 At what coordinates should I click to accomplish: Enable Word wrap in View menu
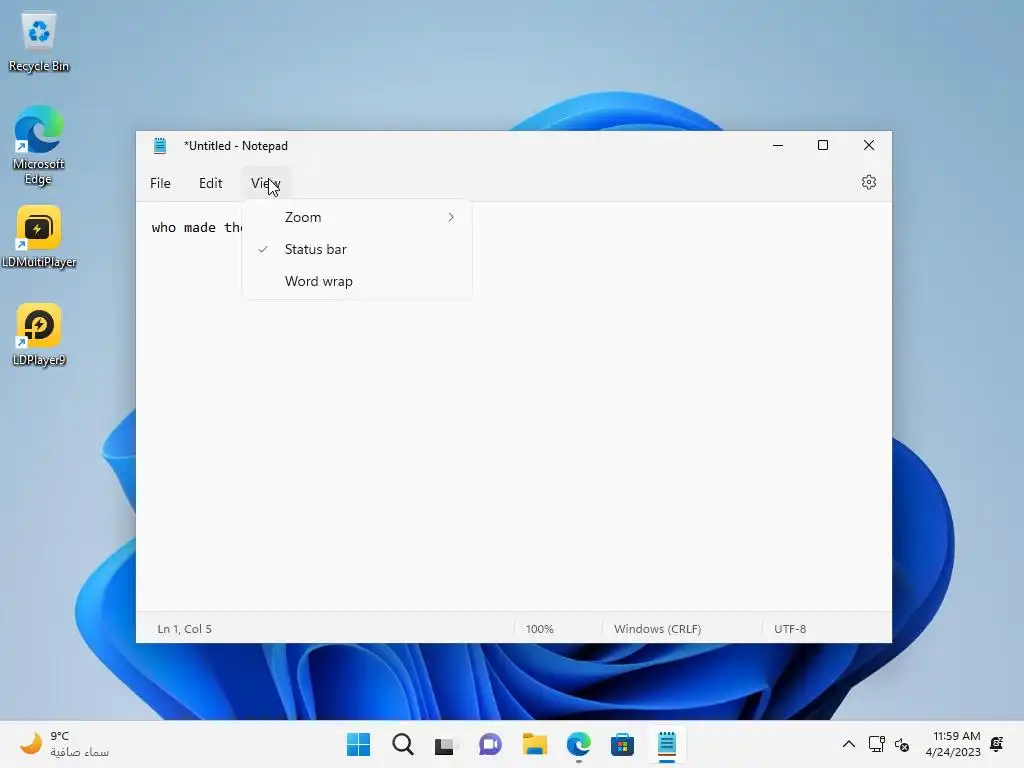tap(357, 281)
